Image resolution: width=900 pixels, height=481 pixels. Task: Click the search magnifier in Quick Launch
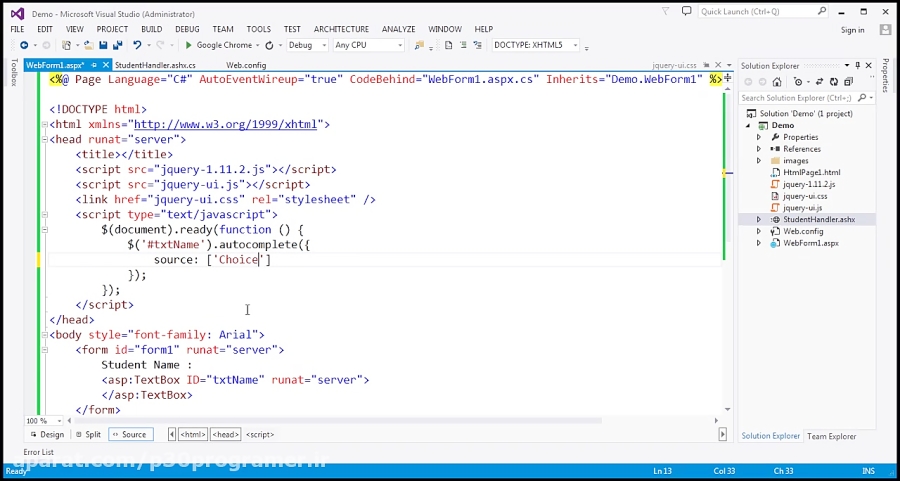pos(822,11)
